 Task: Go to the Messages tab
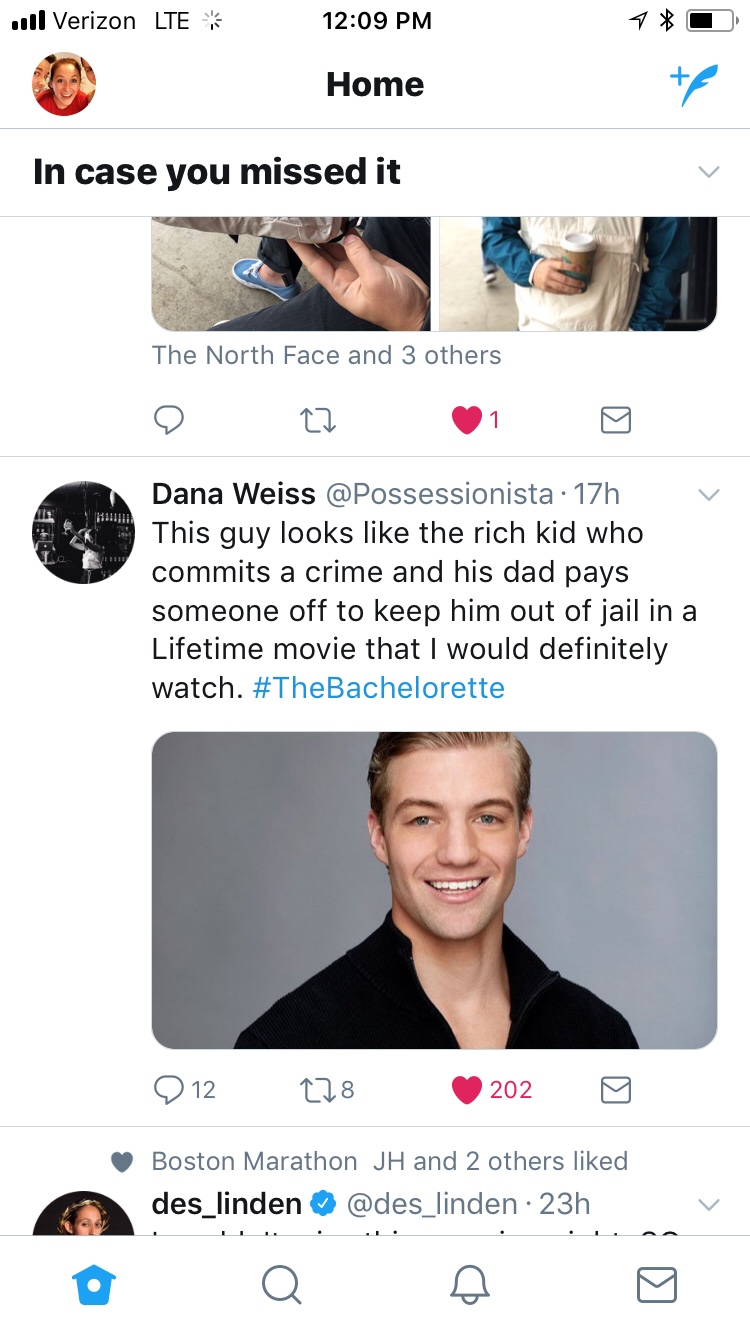point(656,1285)
